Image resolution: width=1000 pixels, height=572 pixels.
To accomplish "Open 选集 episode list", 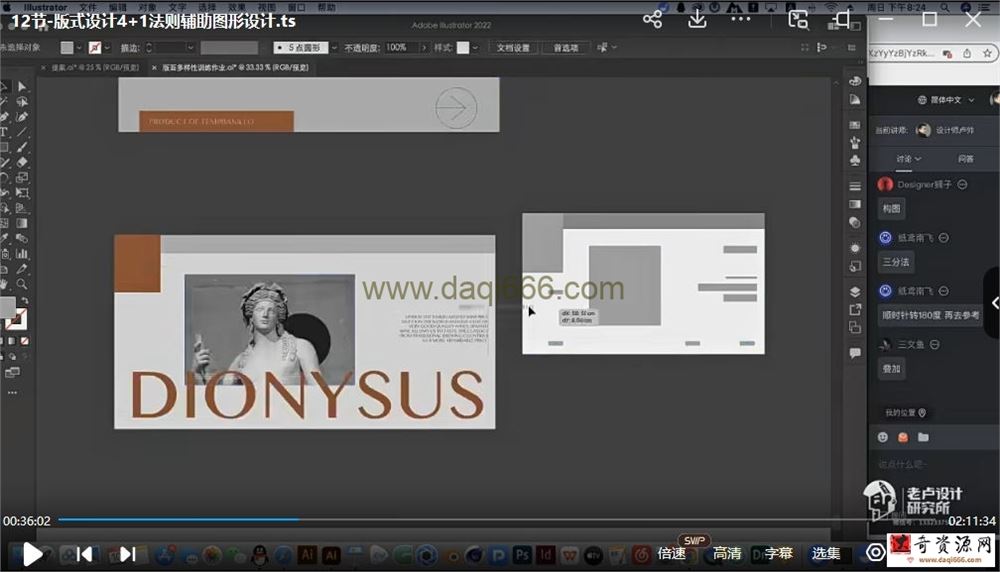I will (x=827, y=554).
